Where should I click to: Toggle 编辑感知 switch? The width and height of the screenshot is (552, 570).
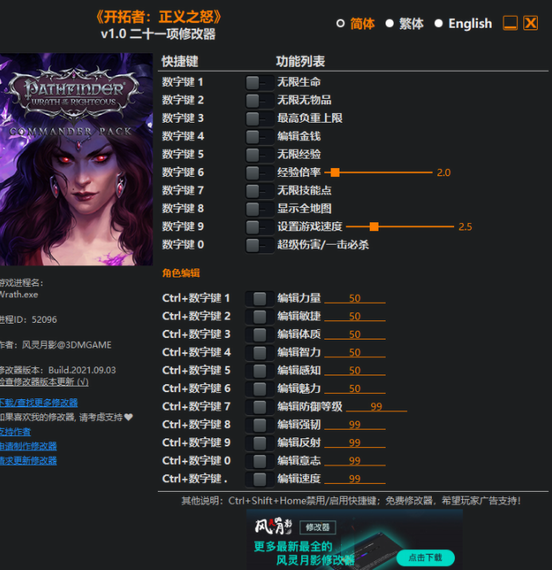click(x=260, y=371)
